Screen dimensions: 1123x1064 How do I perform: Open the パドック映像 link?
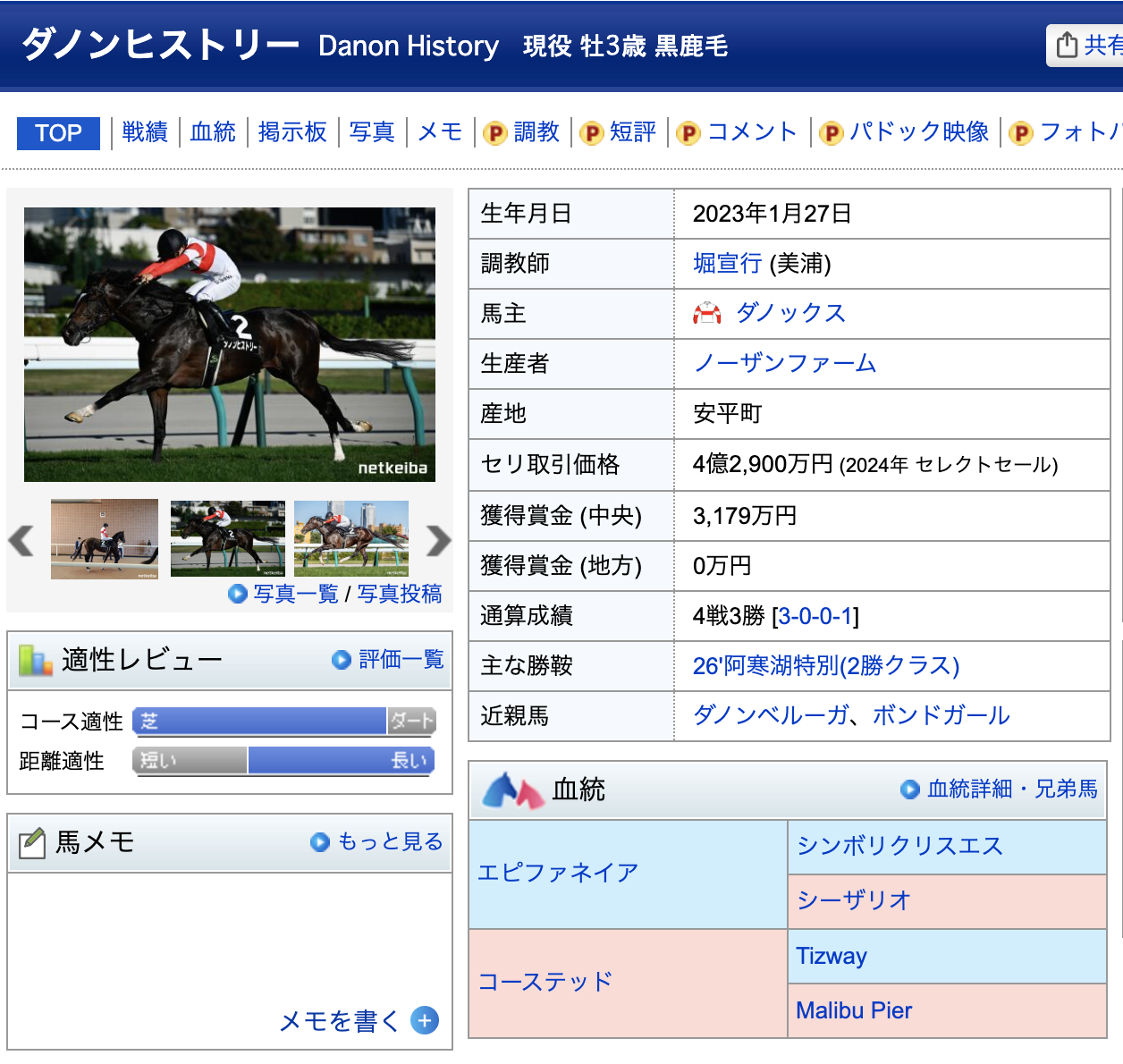coord(919,132)
